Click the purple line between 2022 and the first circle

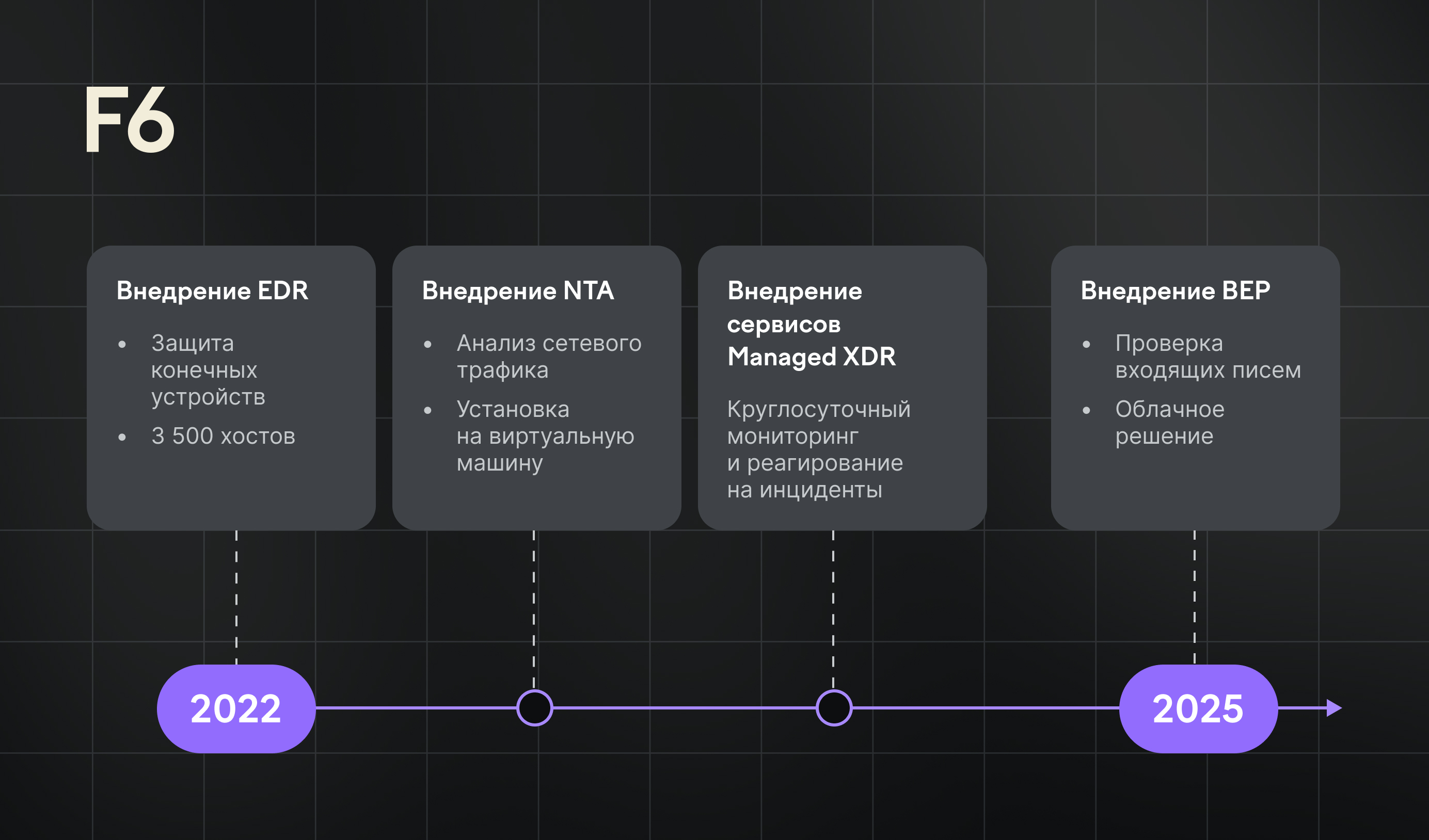pyautogui.click(x=415, y=708)
